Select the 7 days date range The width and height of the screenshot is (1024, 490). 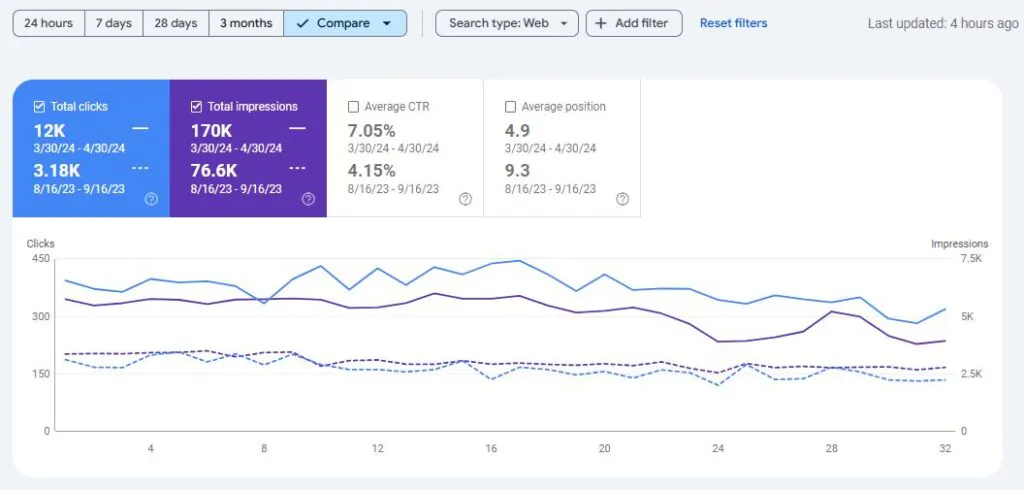point(114,24)
